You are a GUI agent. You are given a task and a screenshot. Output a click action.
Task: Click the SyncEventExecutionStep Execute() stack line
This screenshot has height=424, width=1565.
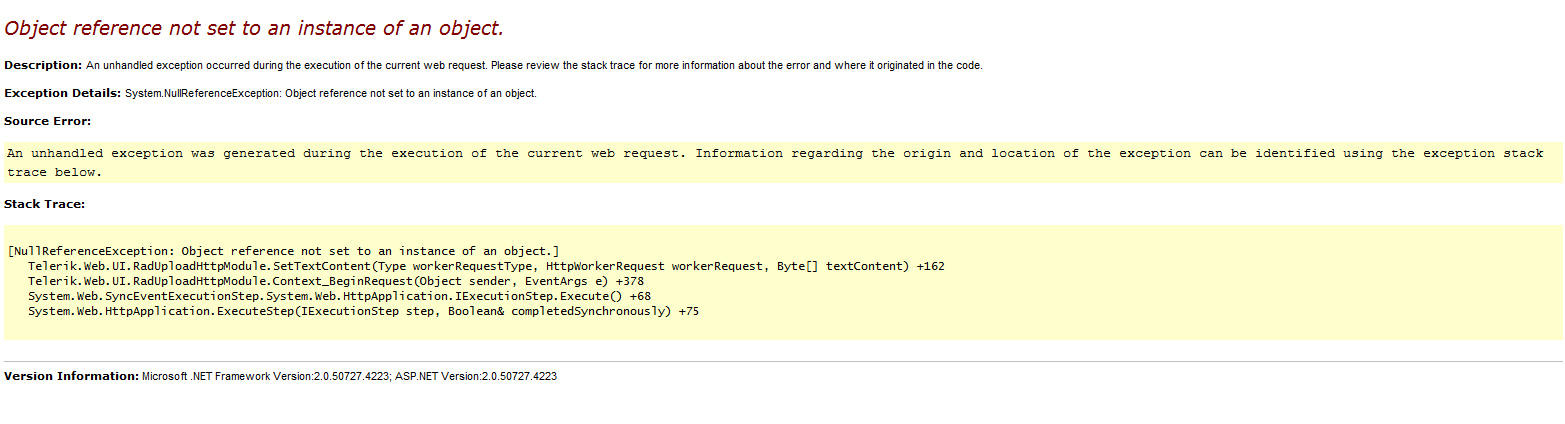[327, 296]
